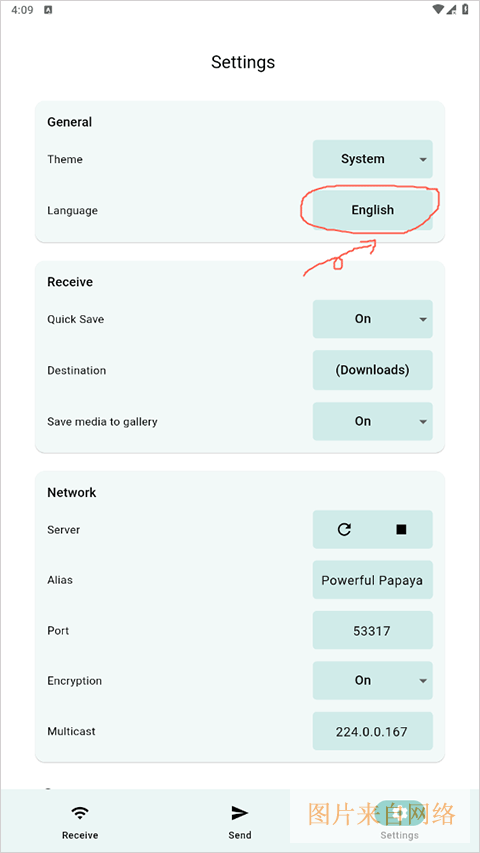Open the Receive tab wifi icon
Screen dimensions: 480x853
pos(80,813)
